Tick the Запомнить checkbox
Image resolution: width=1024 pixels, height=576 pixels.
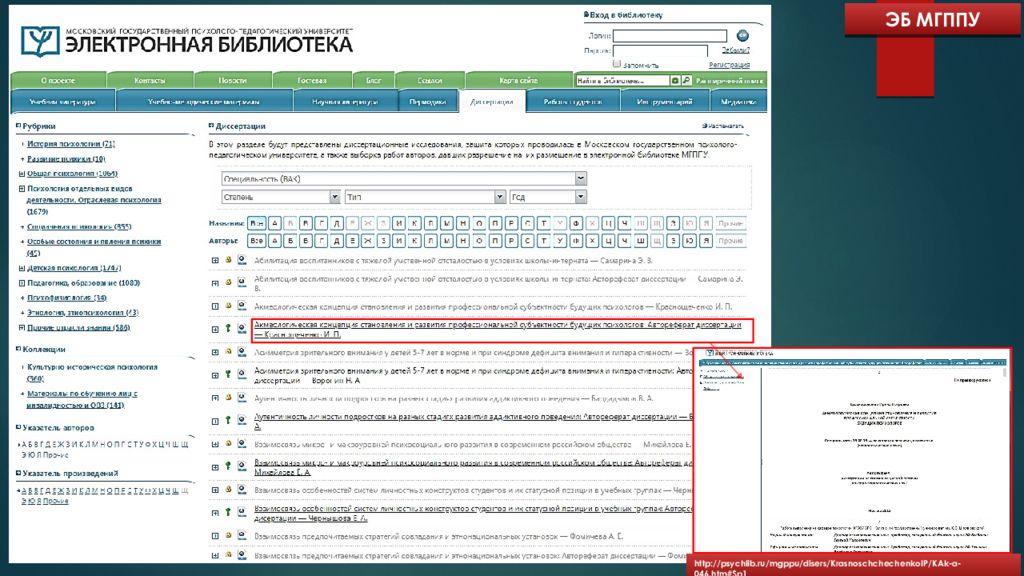coord(616,64)
